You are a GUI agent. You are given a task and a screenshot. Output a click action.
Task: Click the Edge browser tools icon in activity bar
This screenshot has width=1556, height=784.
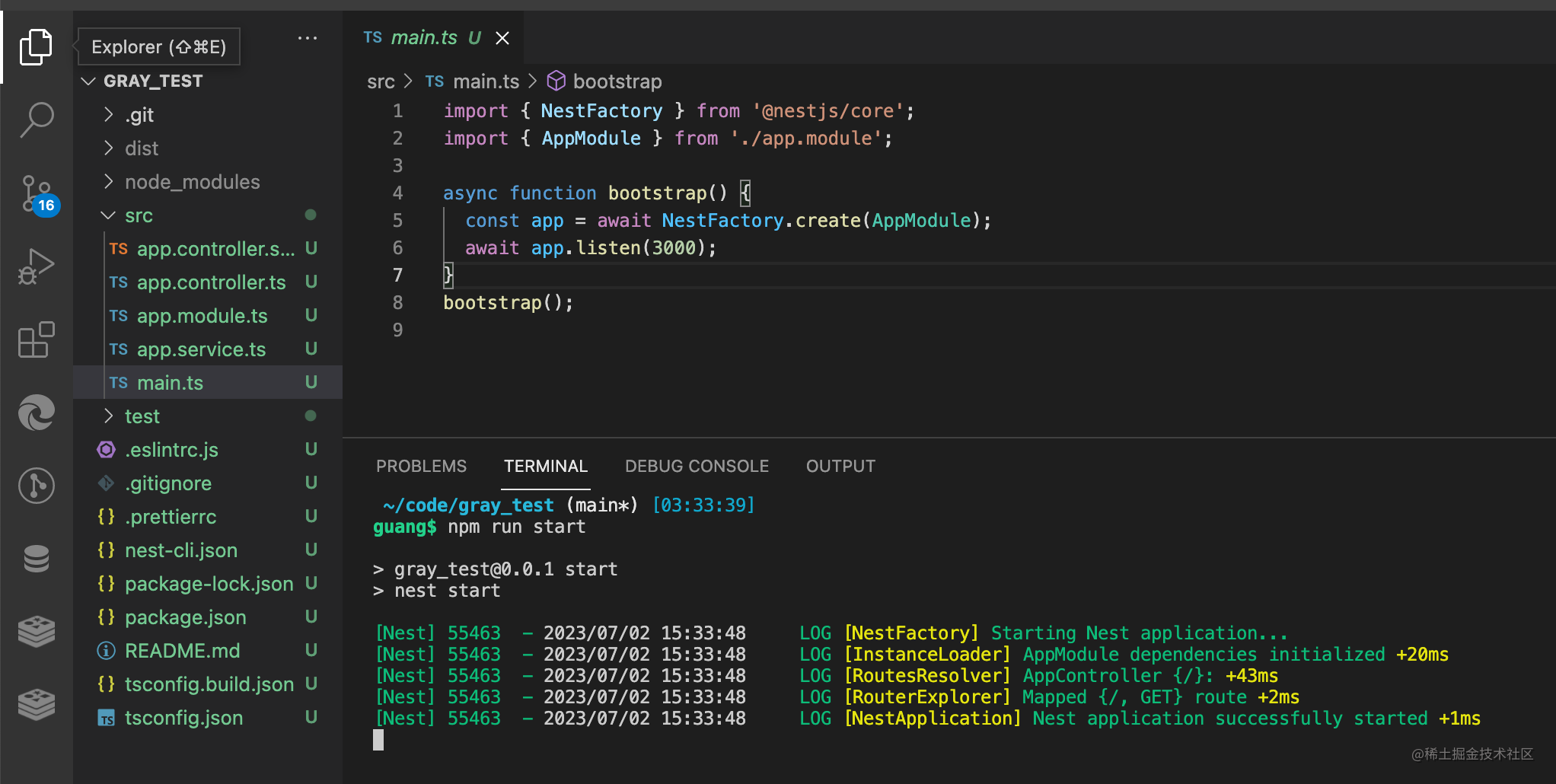pos(36,413)
